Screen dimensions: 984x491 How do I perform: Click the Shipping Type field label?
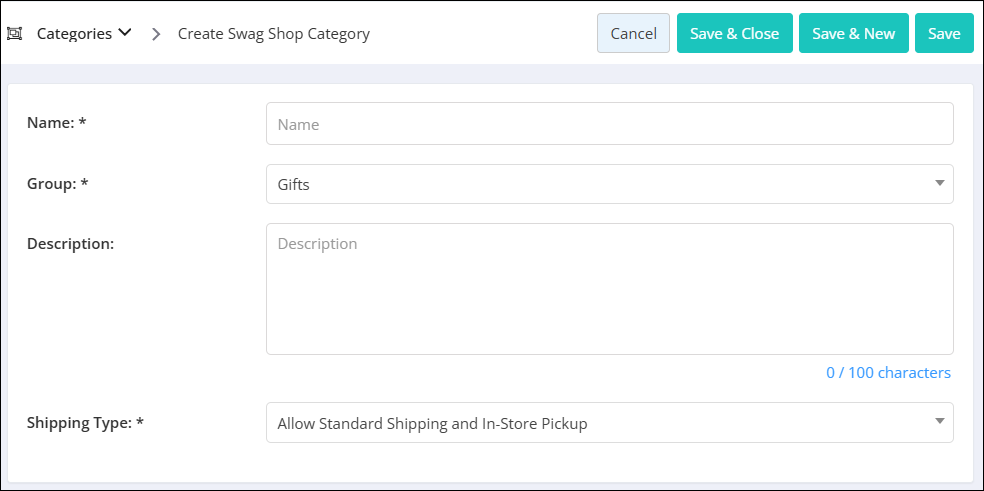coord(85,423)
